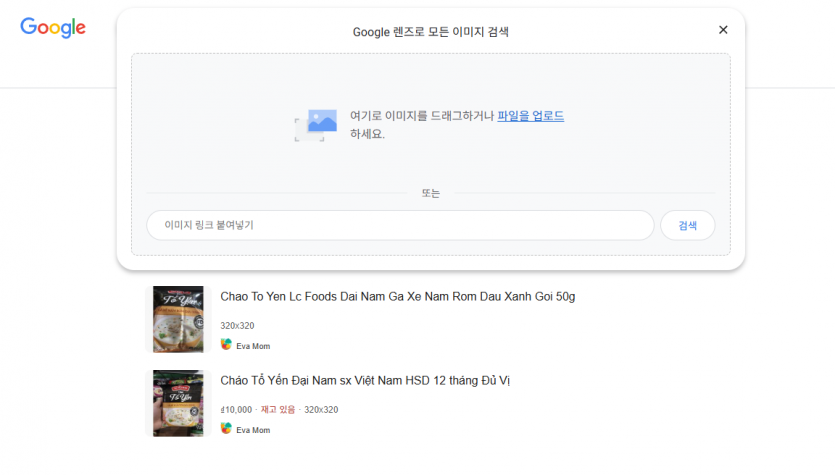Screen dimensions: 835x475
Task: Click the Eva Mom icon under first result
Action: coord(226,345)
